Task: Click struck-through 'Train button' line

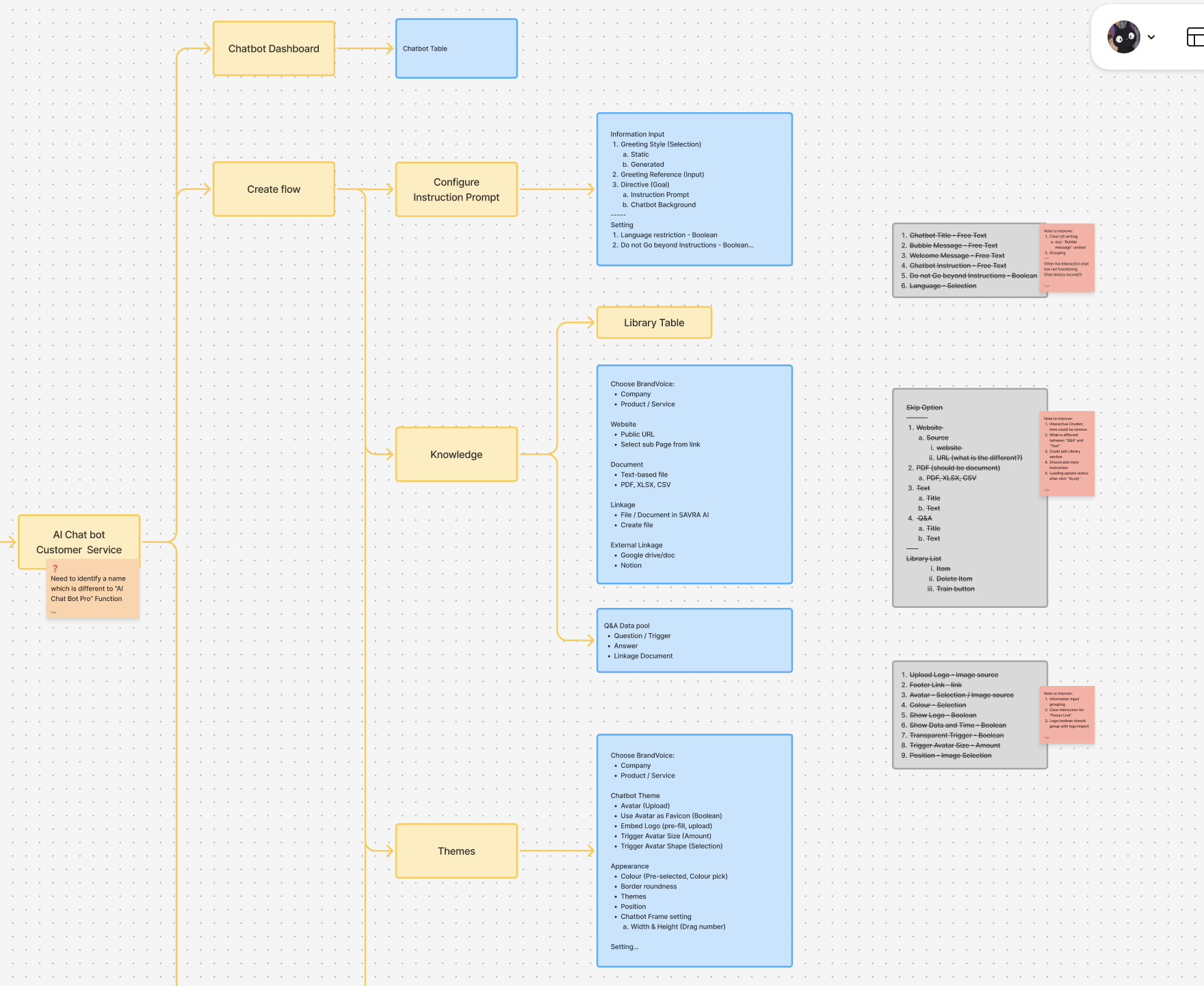Action: click(x=955, y=589)
